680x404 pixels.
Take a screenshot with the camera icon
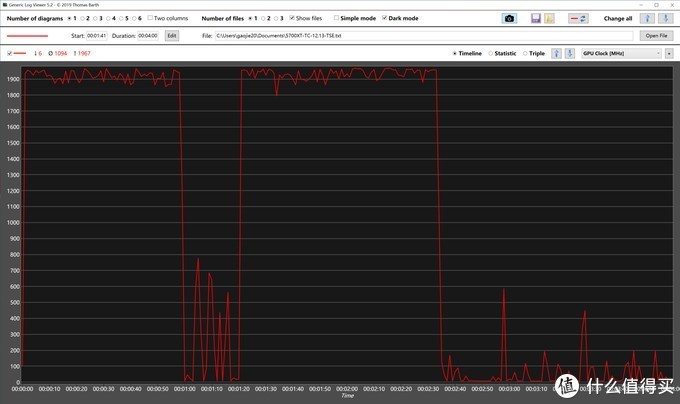(509, 18)
